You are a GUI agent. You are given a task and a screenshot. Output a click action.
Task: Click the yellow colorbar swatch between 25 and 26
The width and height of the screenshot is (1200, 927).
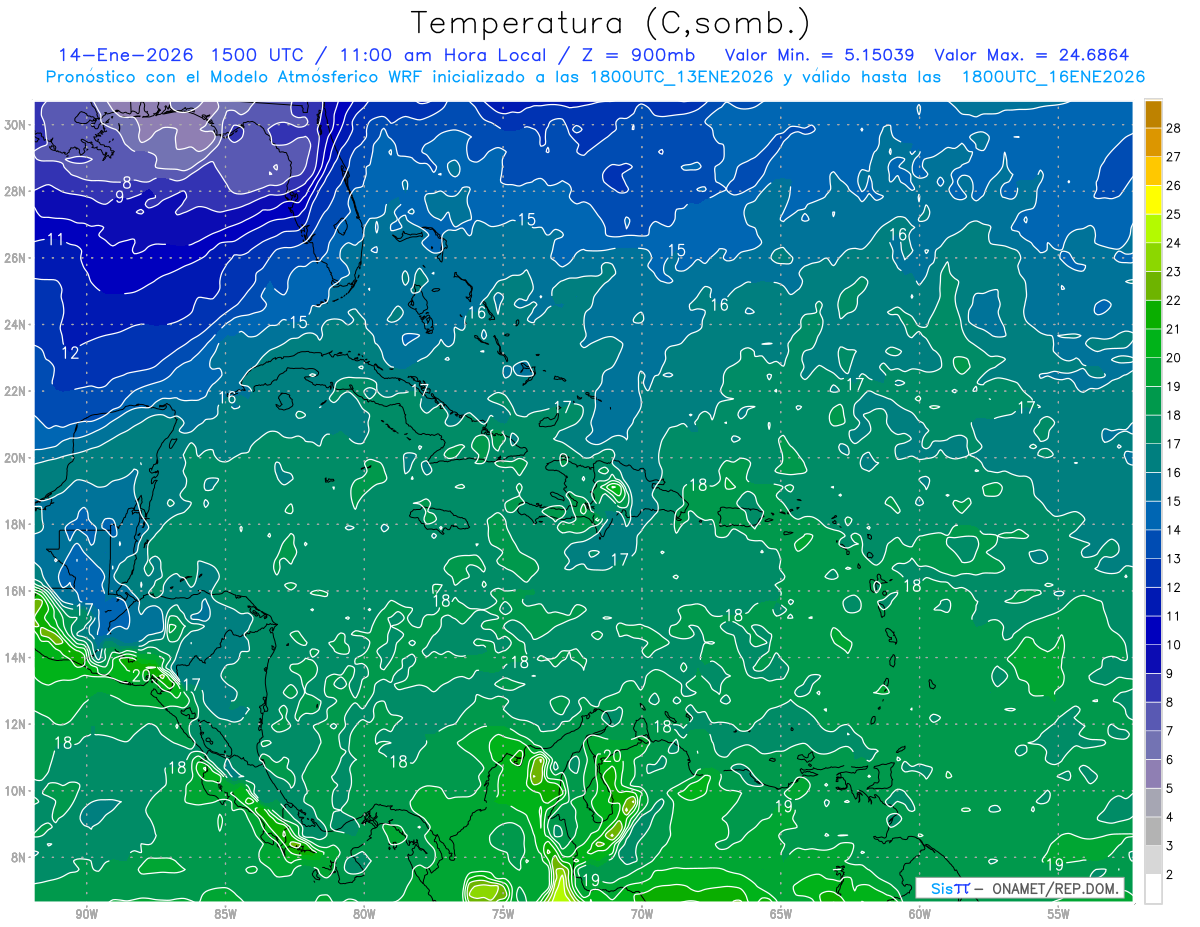click(x=1154, y=199)
